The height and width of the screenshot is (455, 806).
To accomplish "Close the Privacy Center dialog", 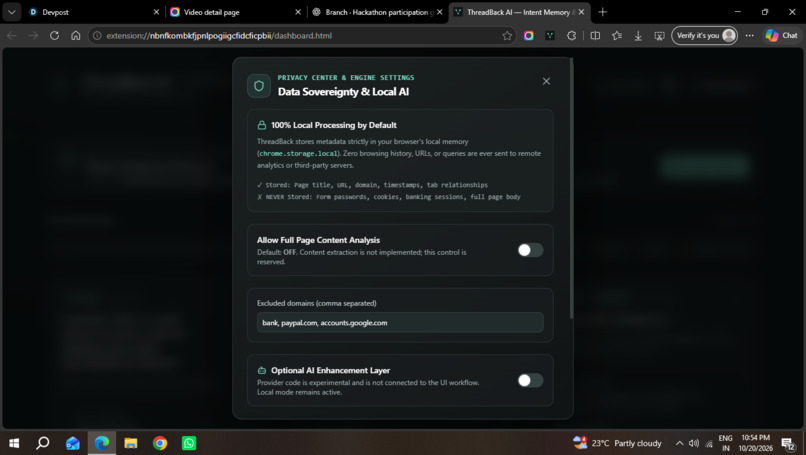I will pyautogui.click(x=546, y=81).
